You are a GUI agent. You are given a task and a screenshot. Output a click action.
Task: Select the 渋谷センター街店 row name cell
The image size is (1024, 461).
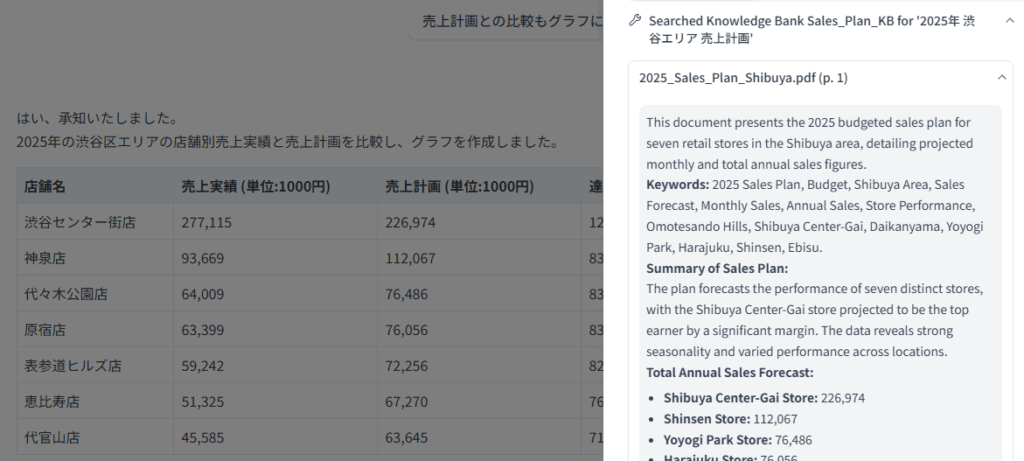point(80,222)
